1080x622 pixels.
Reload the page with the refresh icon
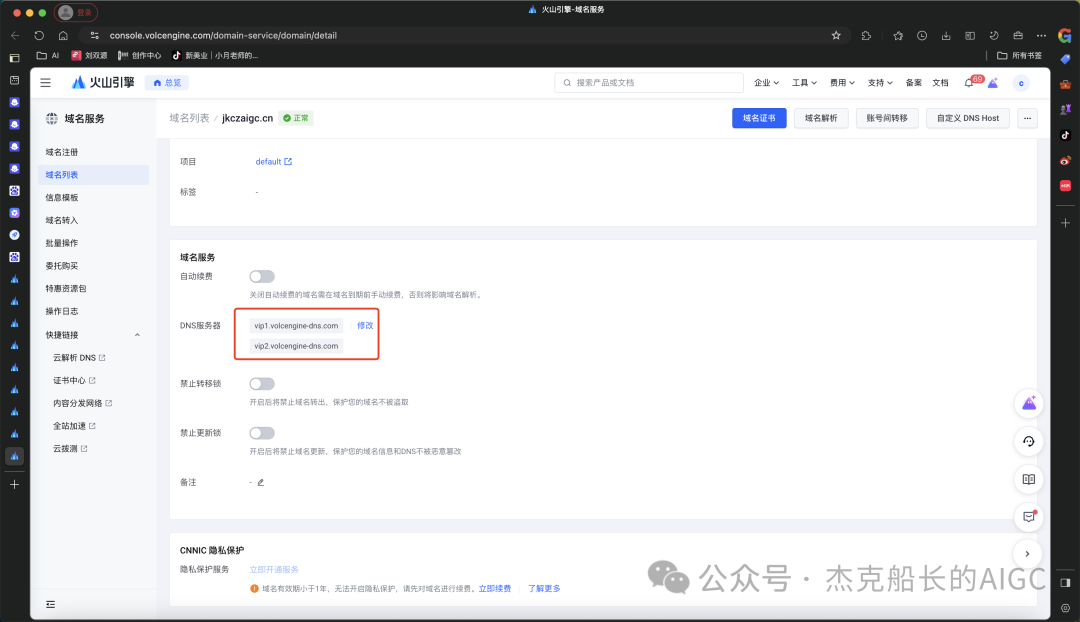pos(39,35)
